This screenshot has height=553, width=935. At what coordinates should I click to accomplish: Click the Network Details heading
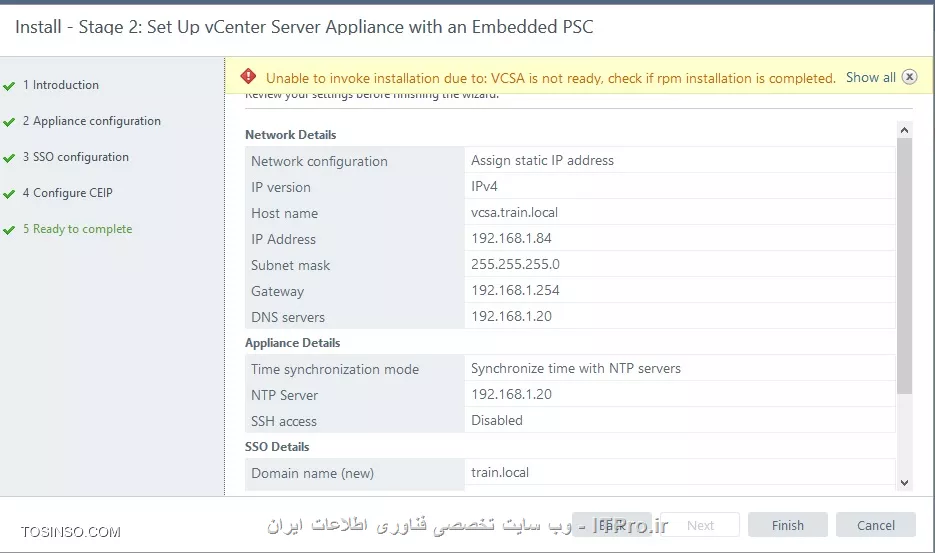click(x=290, y=135)
